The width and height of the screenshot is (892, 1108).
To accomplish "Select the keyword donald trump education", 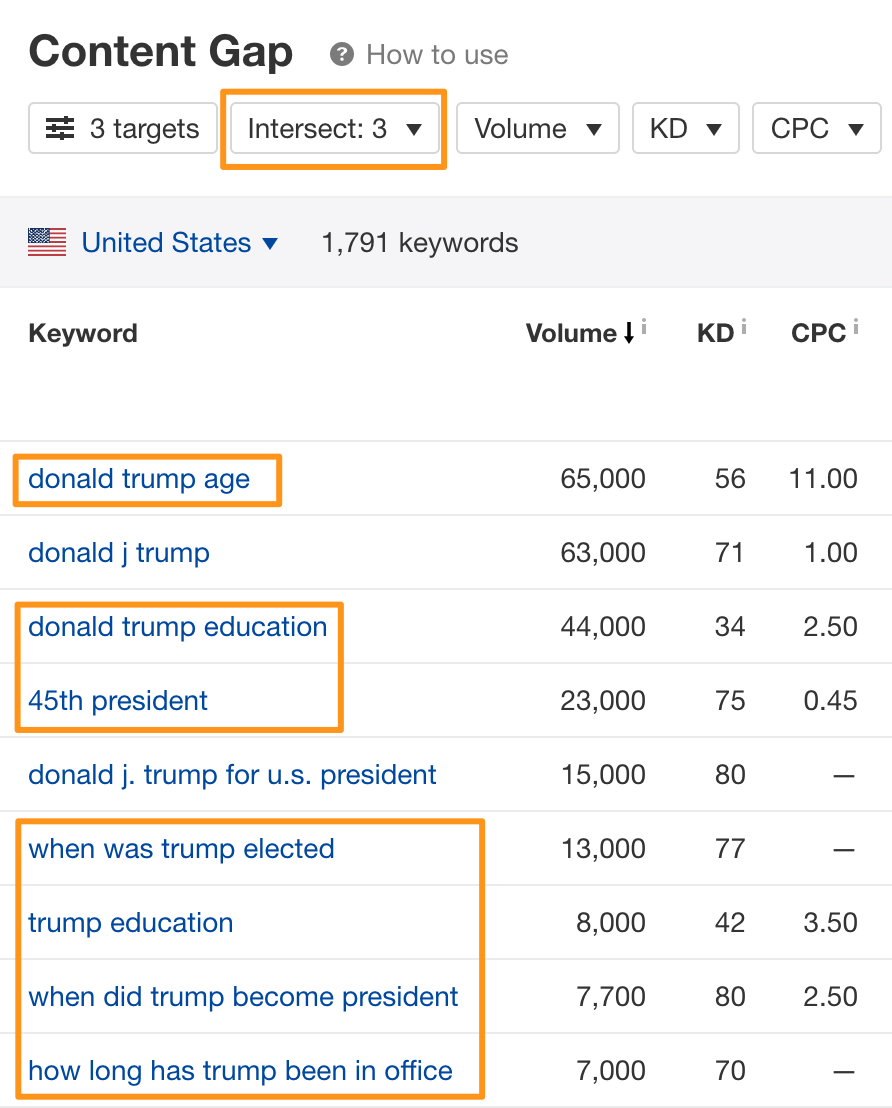I will pos(178,626).
